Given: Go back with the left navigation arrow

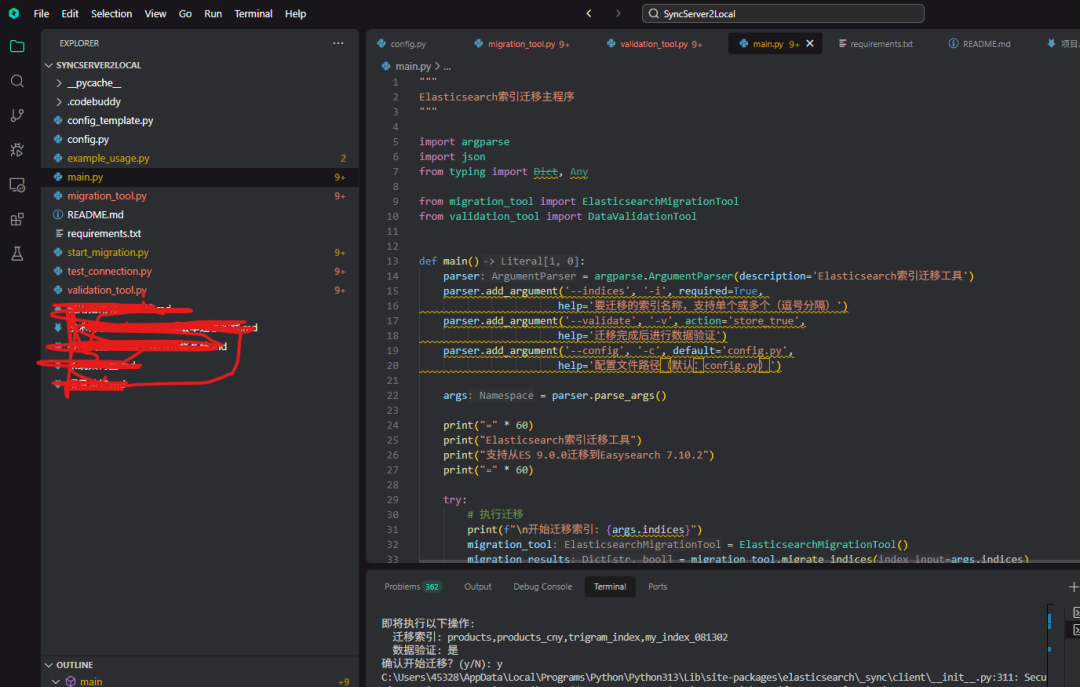Looking at the screenshot, I should [x=589, y=13].
